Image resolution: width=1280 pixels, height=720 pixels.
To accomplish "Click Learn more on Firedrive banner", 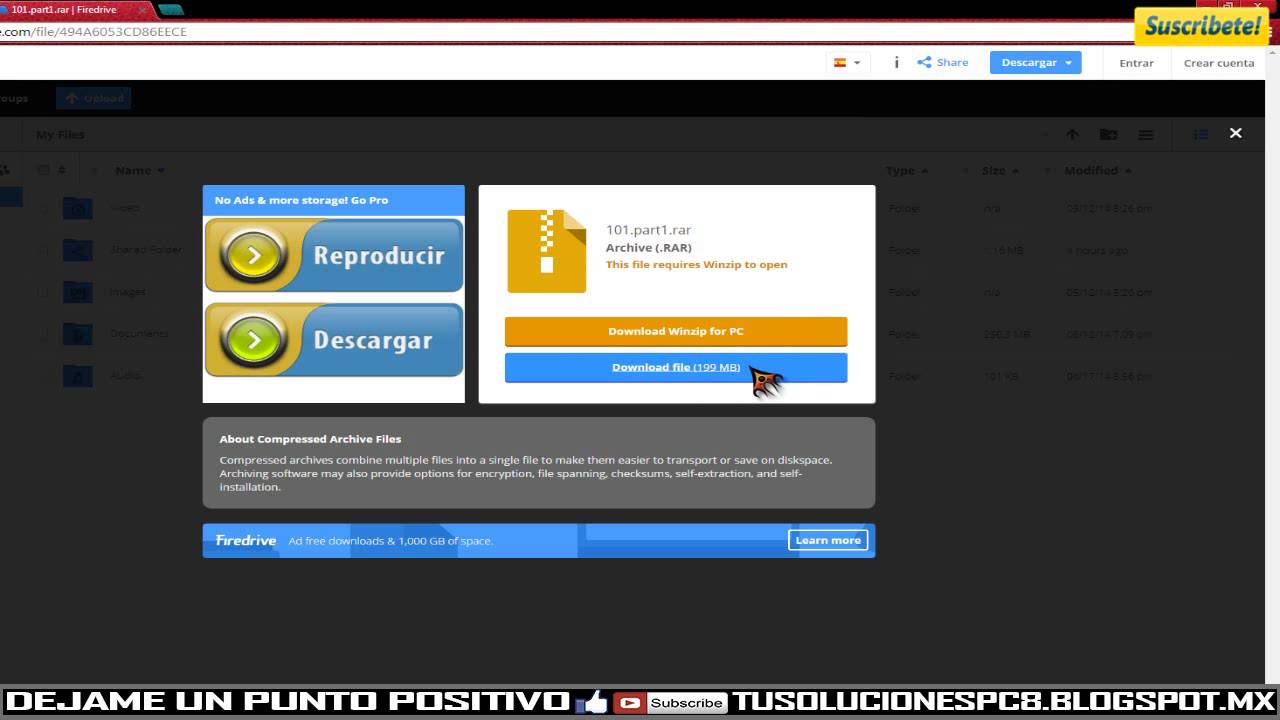I will point(828,540).
